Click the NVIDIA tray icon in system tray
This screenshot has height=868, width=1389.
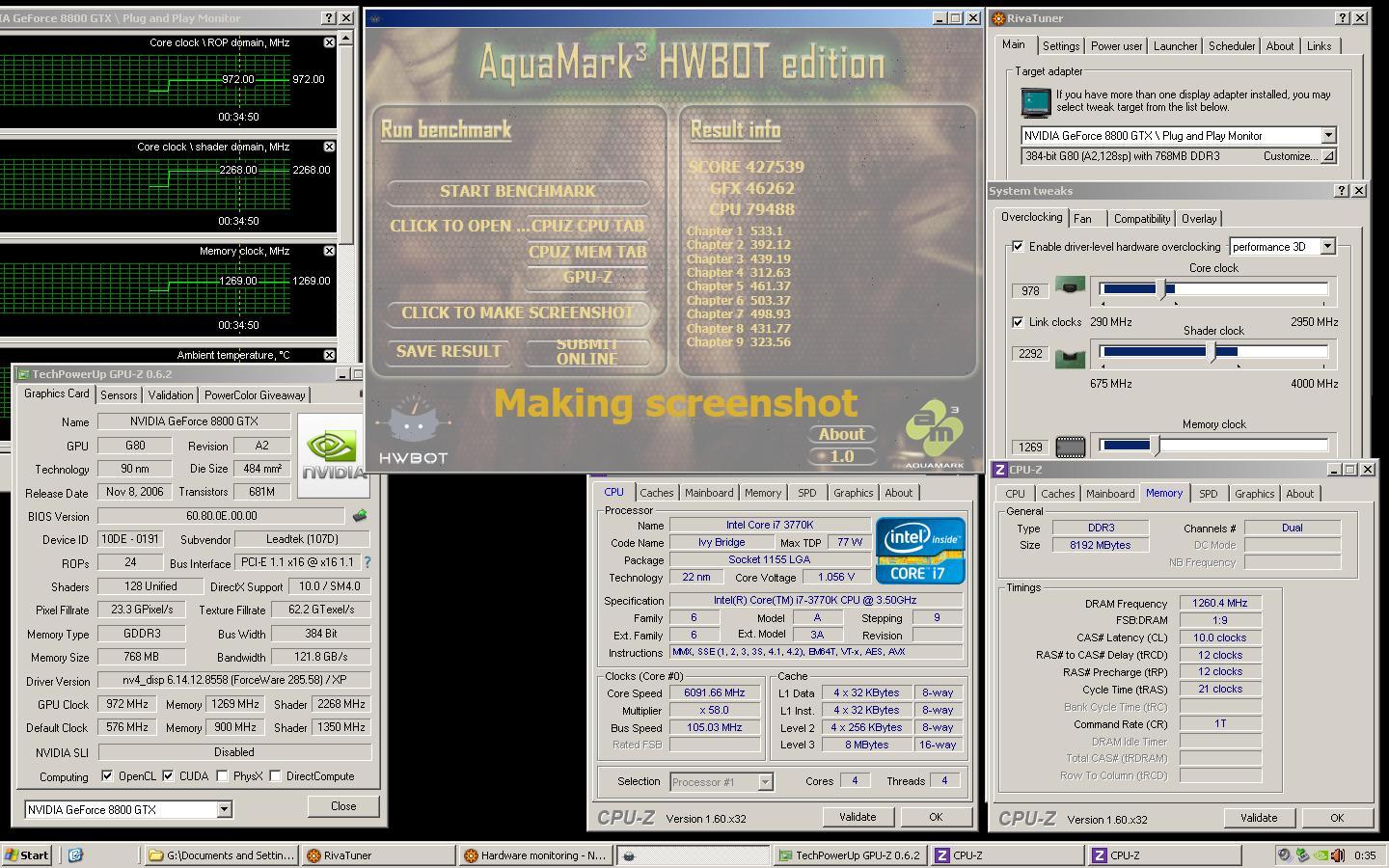(x=1321, y=855)
